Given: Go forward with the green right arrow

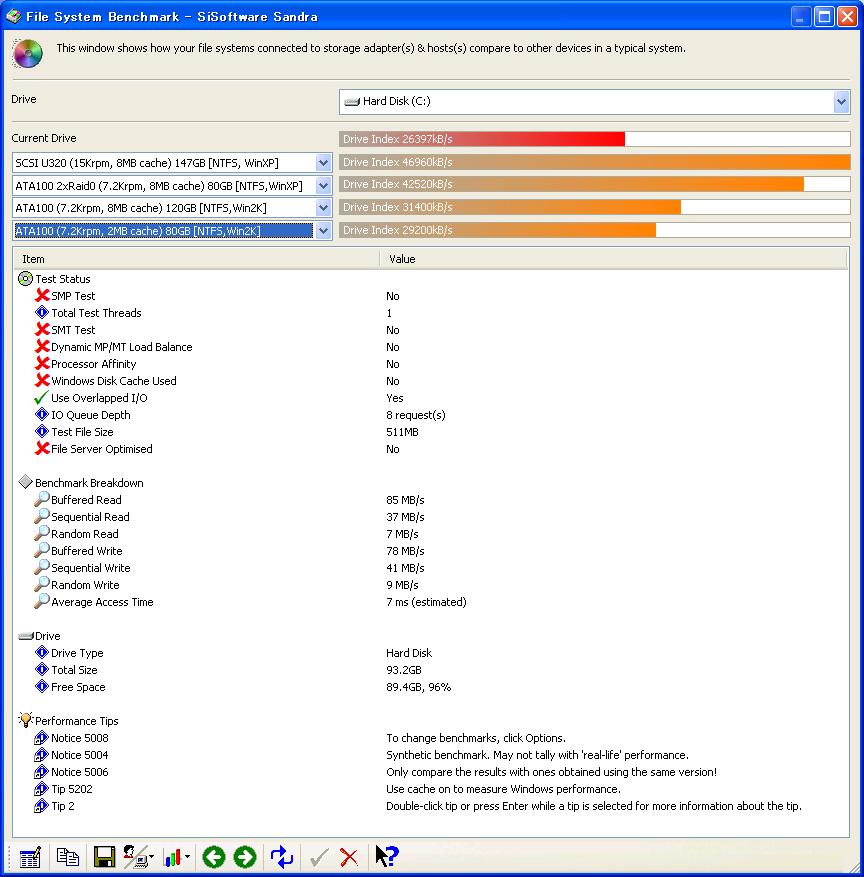Looking at the screenshot, I should pos(245,857).
